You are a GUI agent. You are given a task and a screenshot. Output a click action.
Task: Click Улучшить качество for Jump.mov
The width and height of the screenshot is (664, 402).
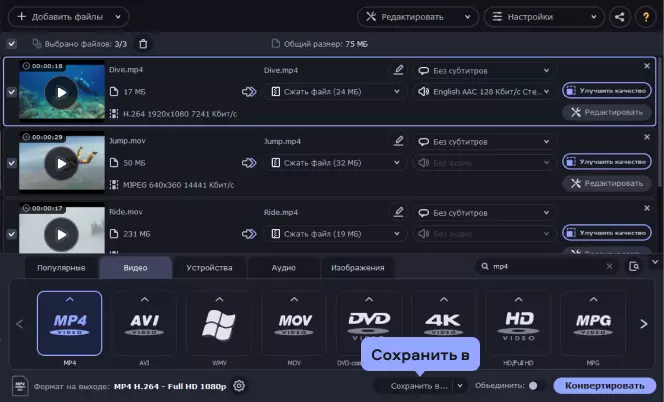(607, 162)
